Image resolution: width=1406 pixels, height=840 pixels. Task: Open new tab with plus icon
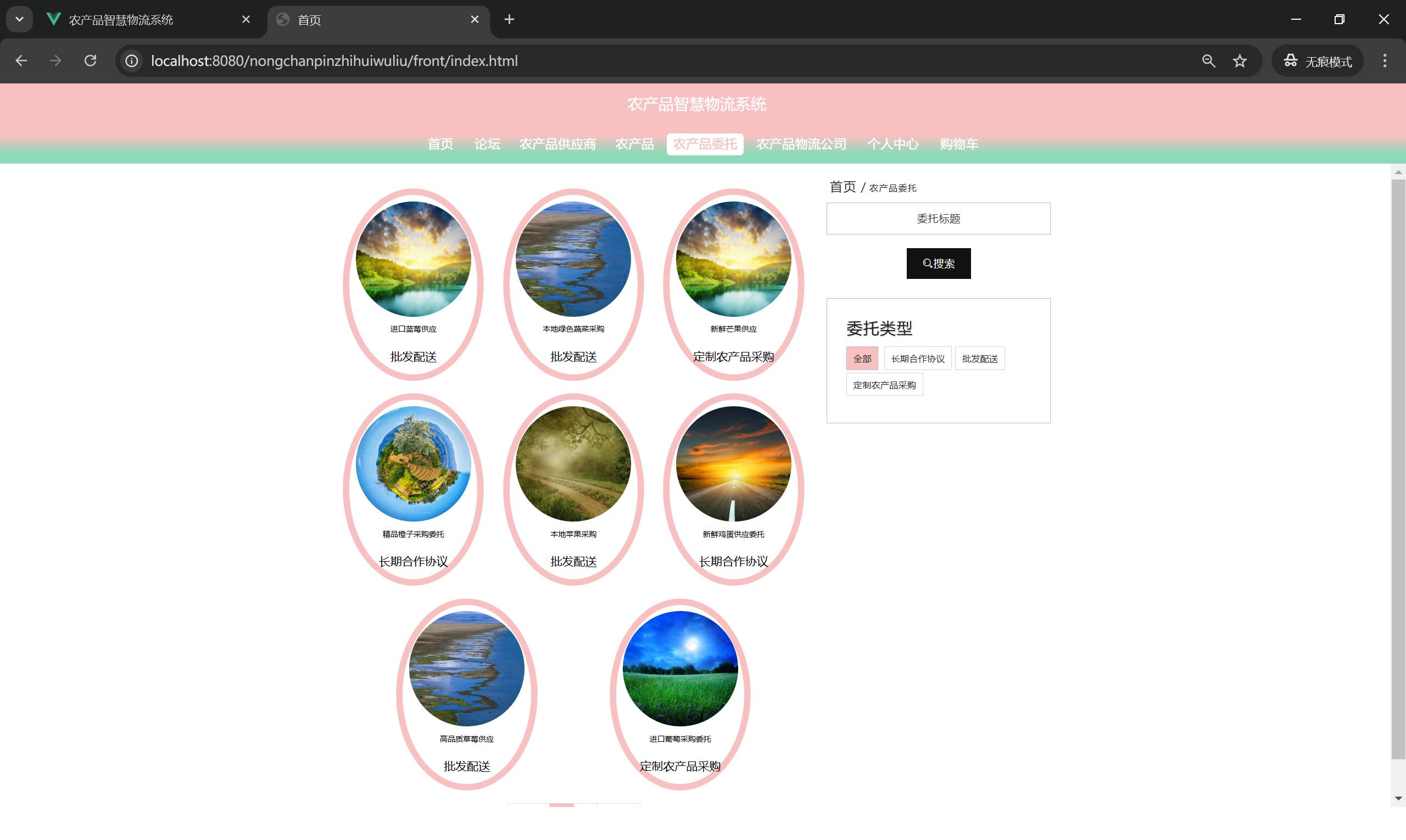click(509, 19)
